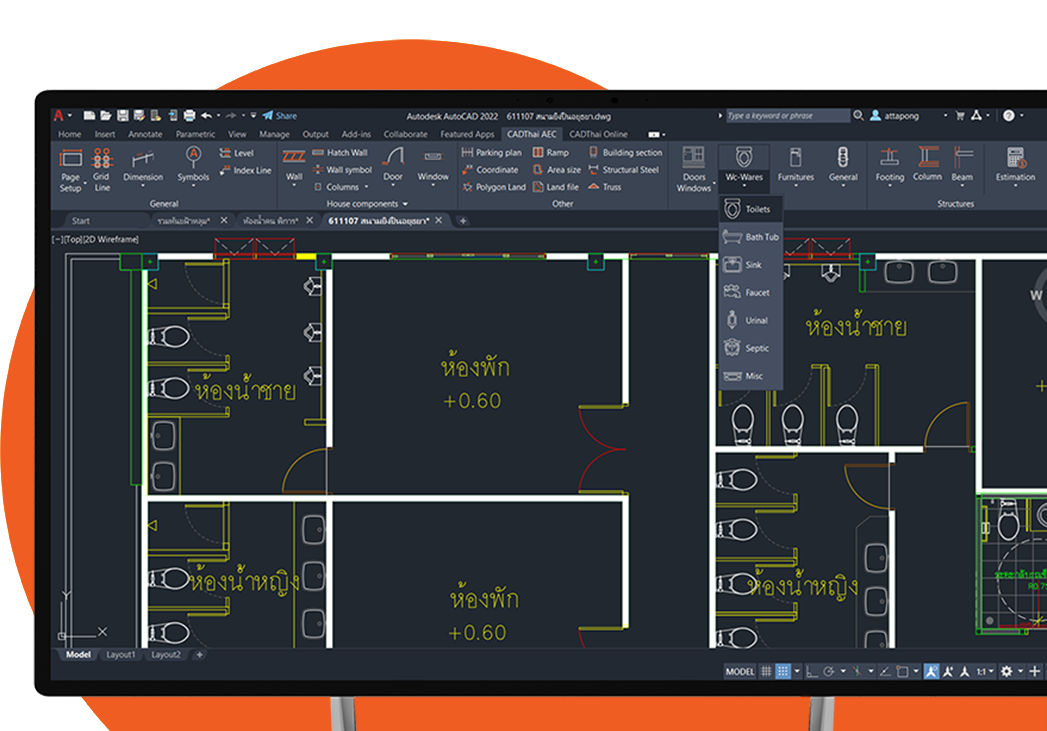Add new drawing tab with plus button
Image resolution: width=1047 pixels, height=731 pixels.
coord(463,221)
